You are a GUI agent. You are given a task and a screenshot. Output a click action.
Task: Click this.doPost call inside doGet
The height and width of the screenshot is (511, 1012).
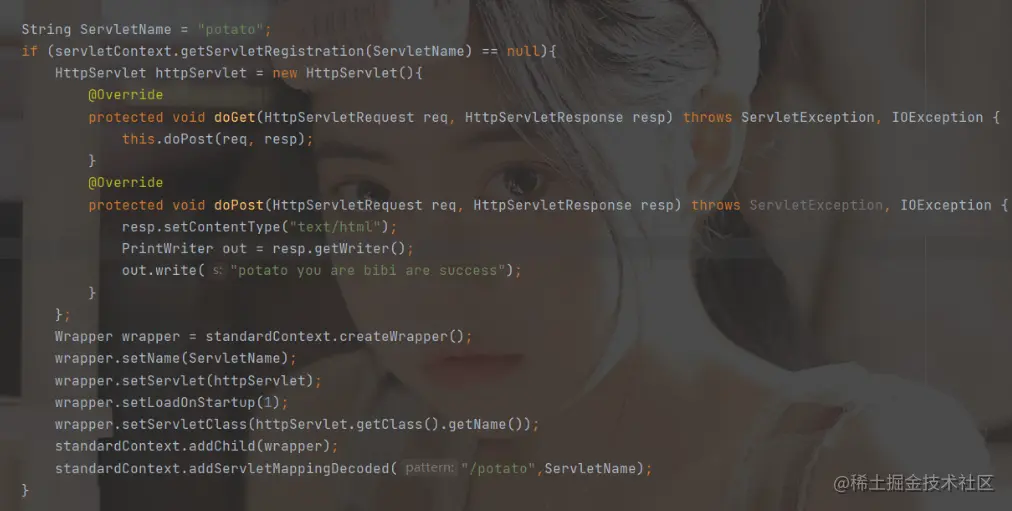click(217, 139)
